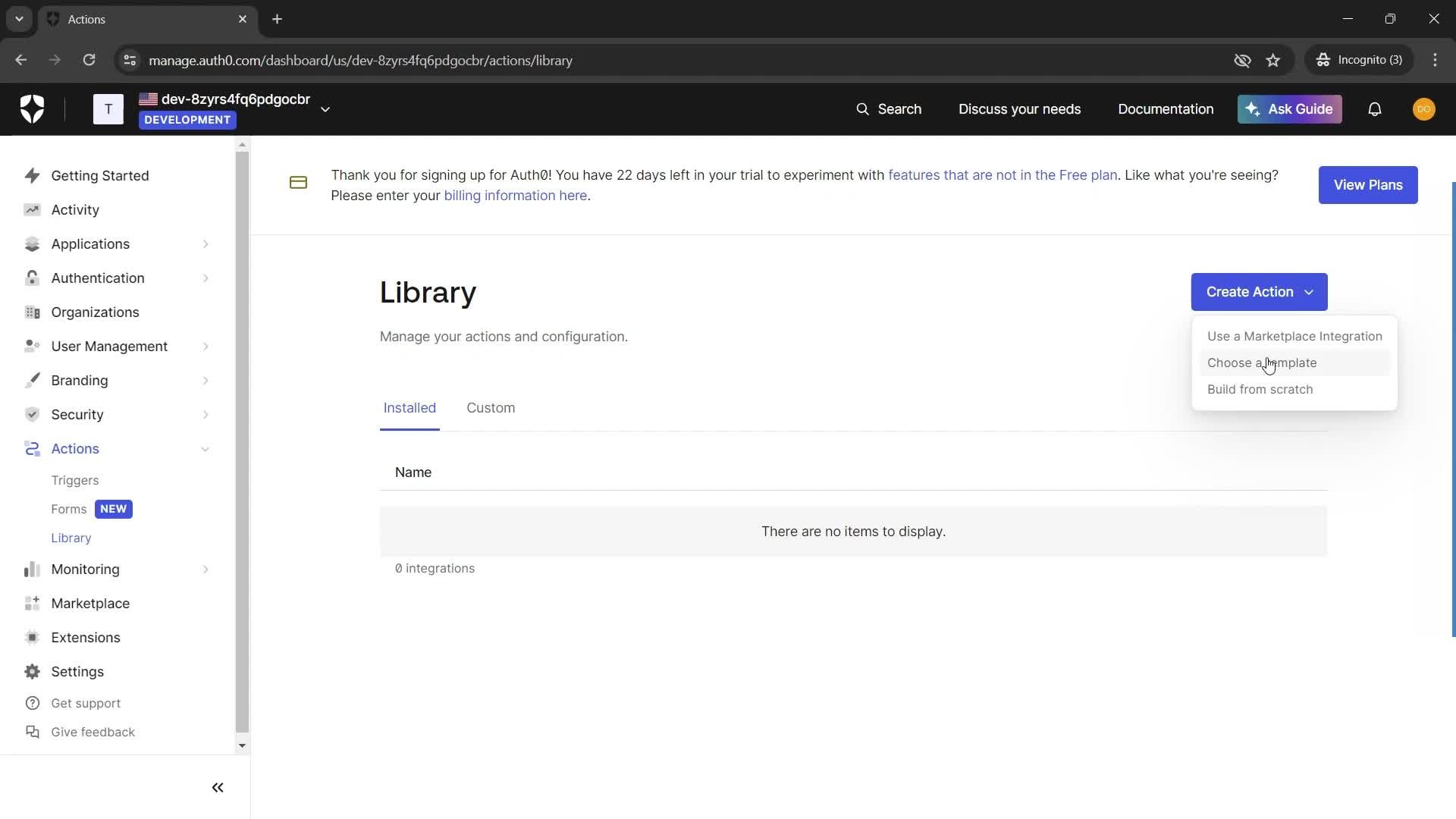The height and width of the screenshot is (819, 1456).
Task: Open Chrome three-dot menu
Action: pos(1435,60)
